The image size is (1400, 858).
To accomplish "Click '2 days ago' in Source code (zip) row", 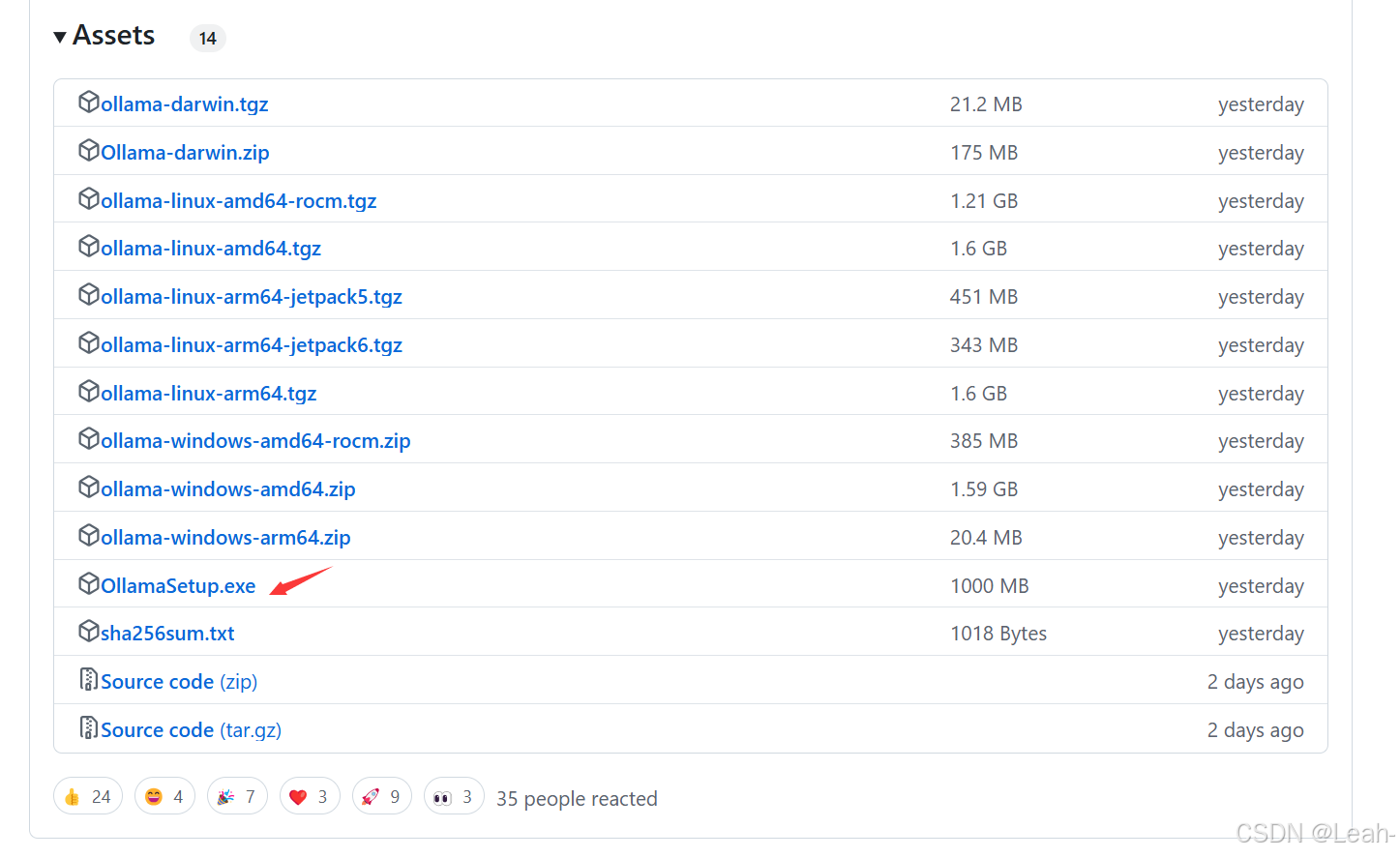I will point(1255,682).
